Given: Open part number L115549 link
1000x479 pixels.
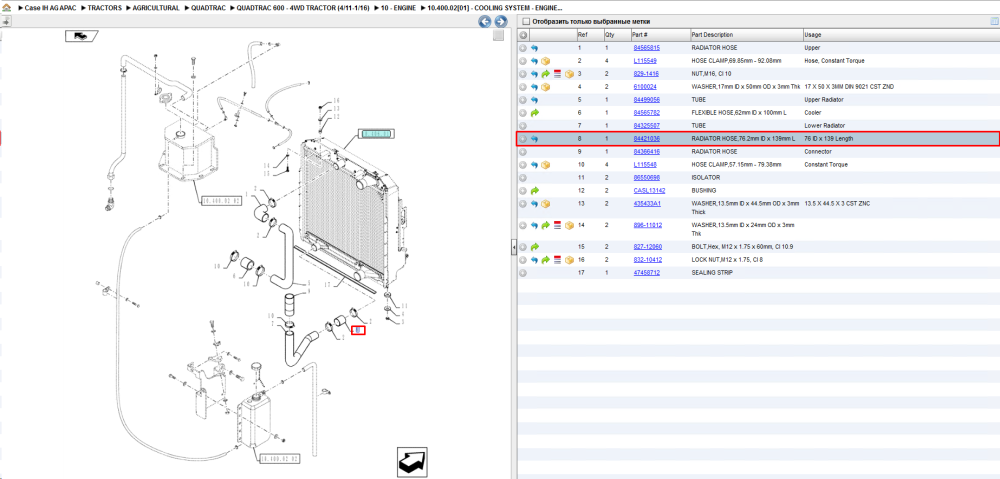Looking at the screenshot, I should click(645, 61).
